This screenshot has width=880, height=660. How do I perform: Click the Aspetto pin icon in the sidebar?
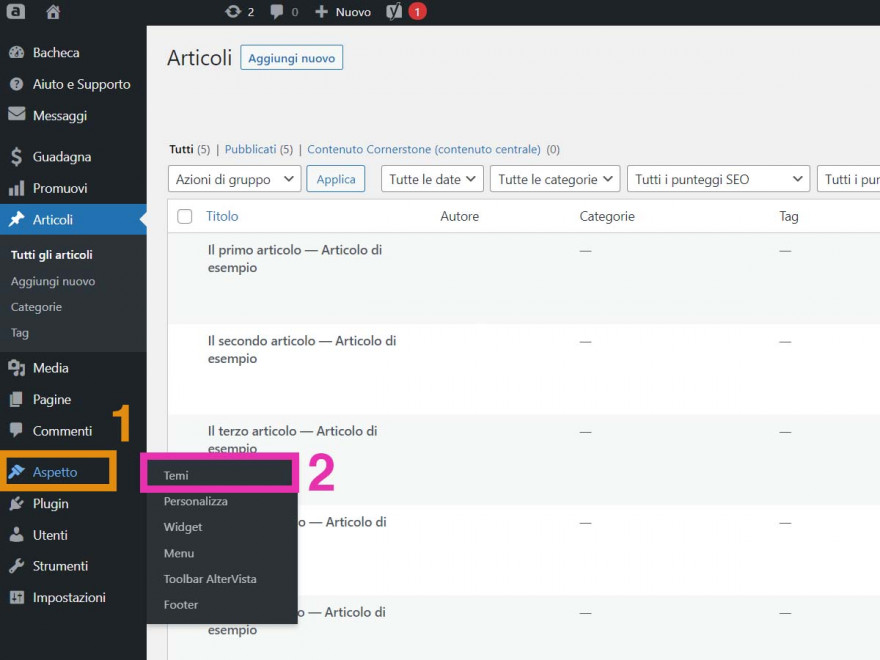click(x=17, y=471)
